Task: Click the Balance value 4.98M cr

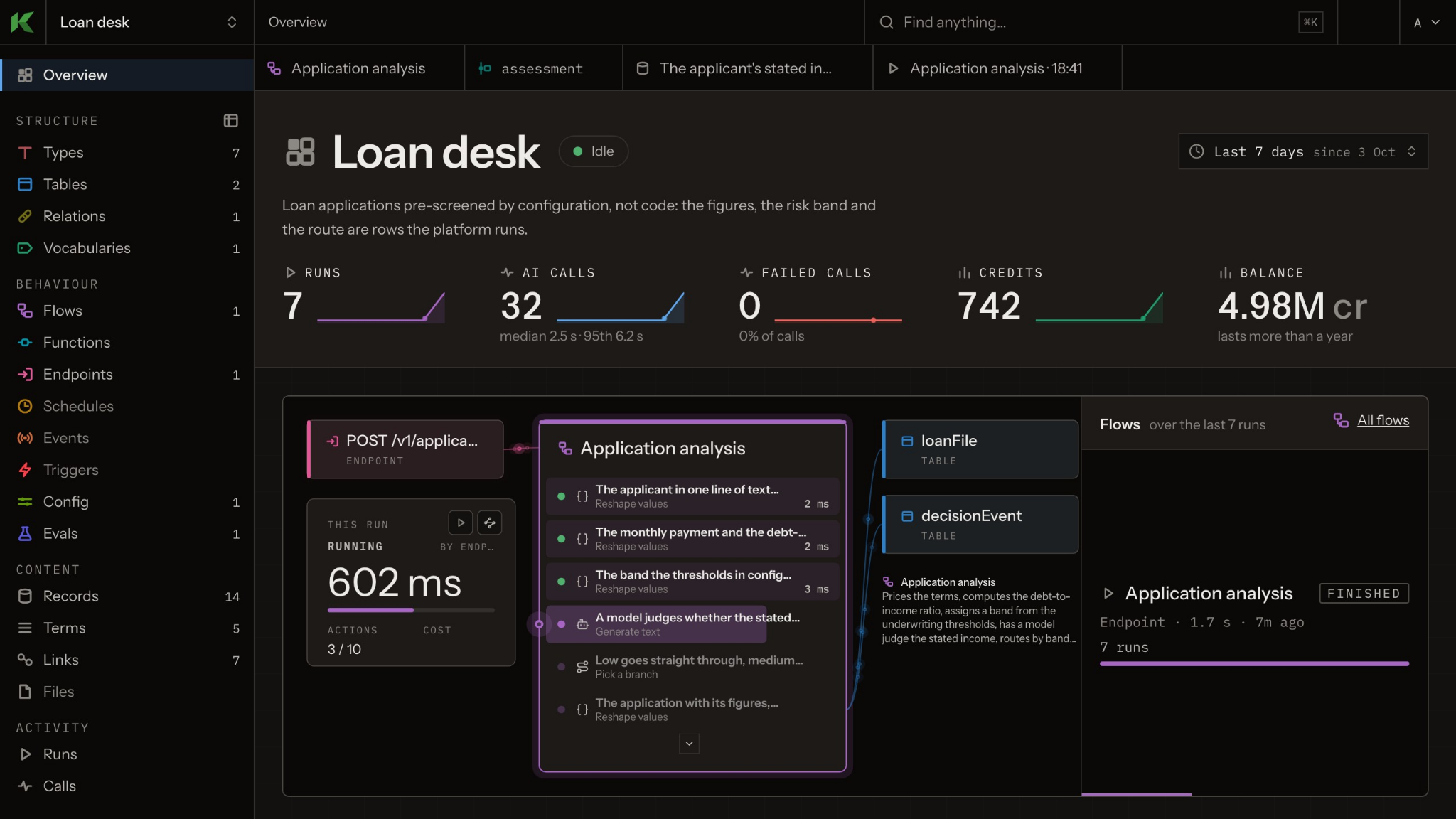Action: tap(1292, 306)
